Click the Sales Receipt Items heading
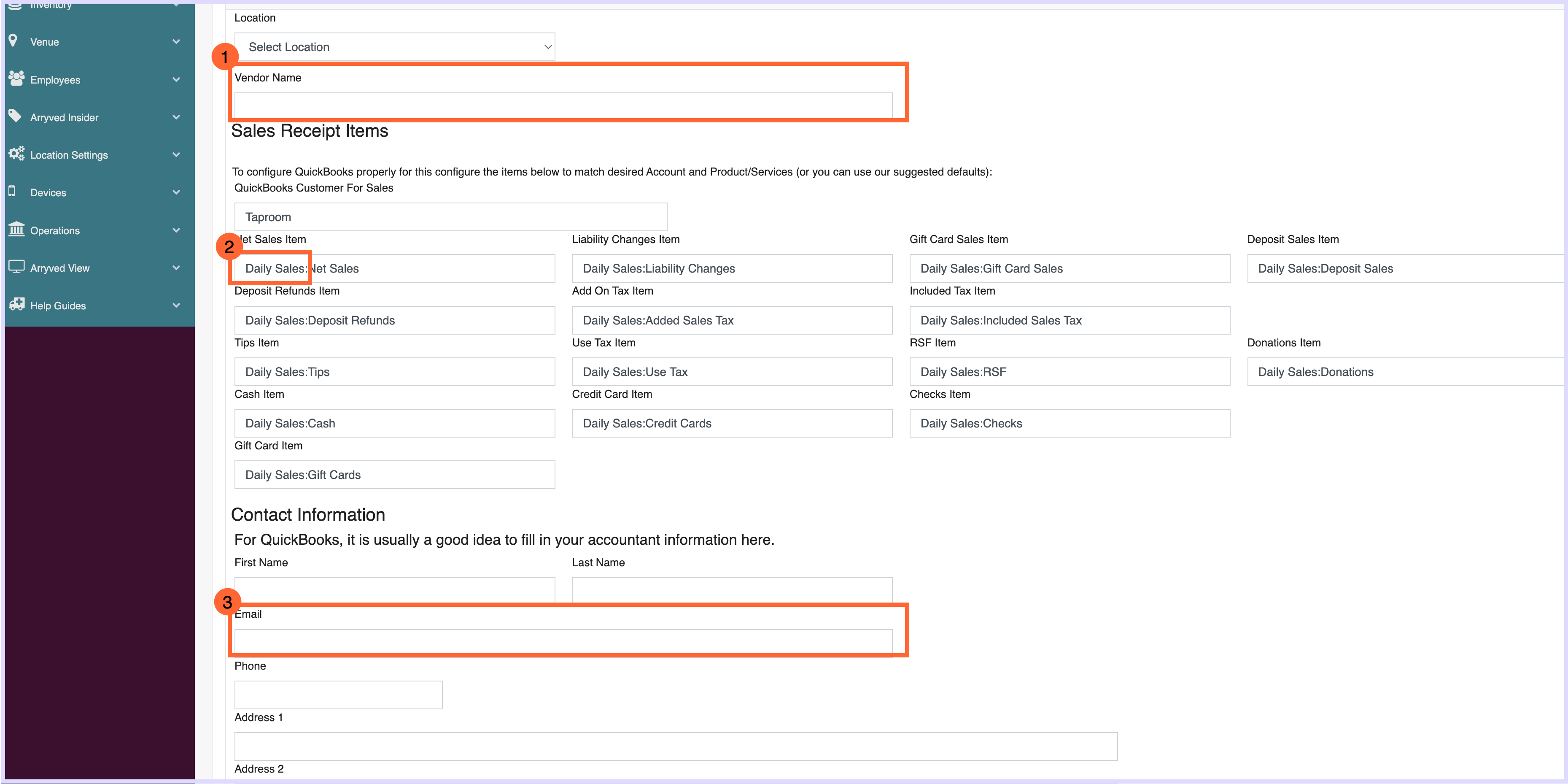The height and width of the screenshot is (784, 1568). pyautogui.click(x=309, y=130)
